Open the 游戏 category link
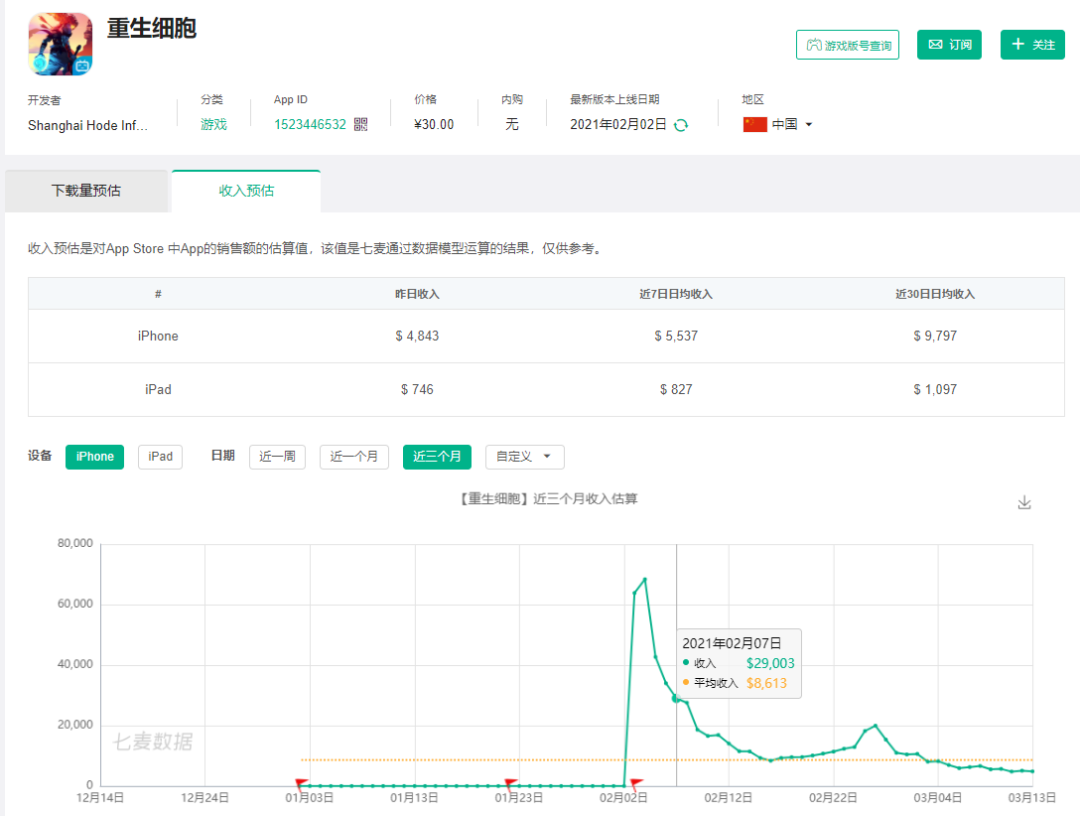The height and width of the screenshot is (816, 1080). pos(214,125)
